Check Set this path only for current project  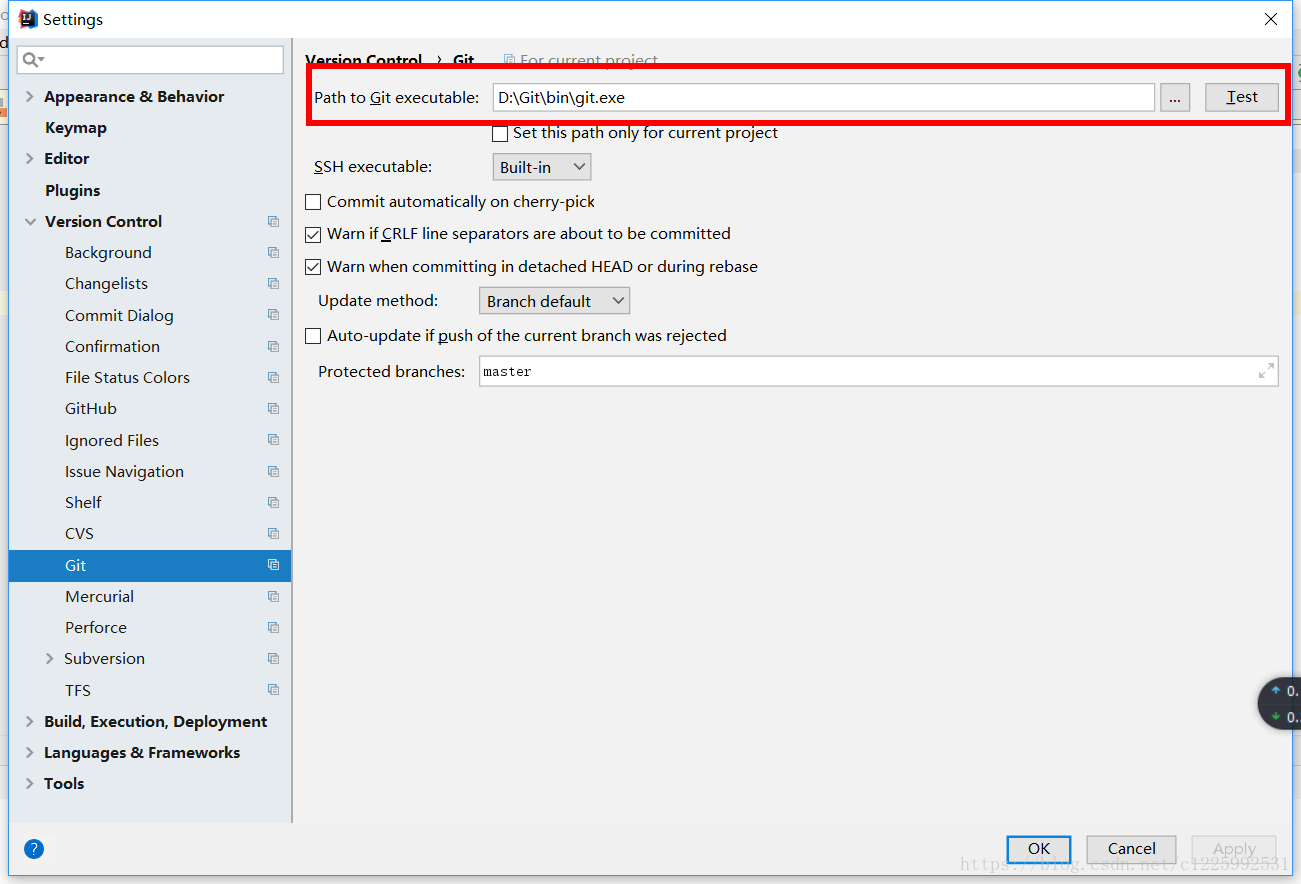coord(500,133)
